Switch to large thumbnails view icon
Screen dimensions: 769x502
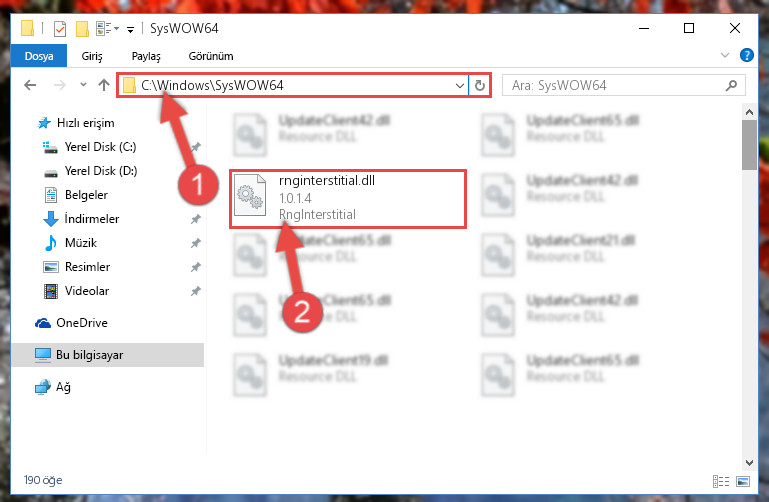743,481
